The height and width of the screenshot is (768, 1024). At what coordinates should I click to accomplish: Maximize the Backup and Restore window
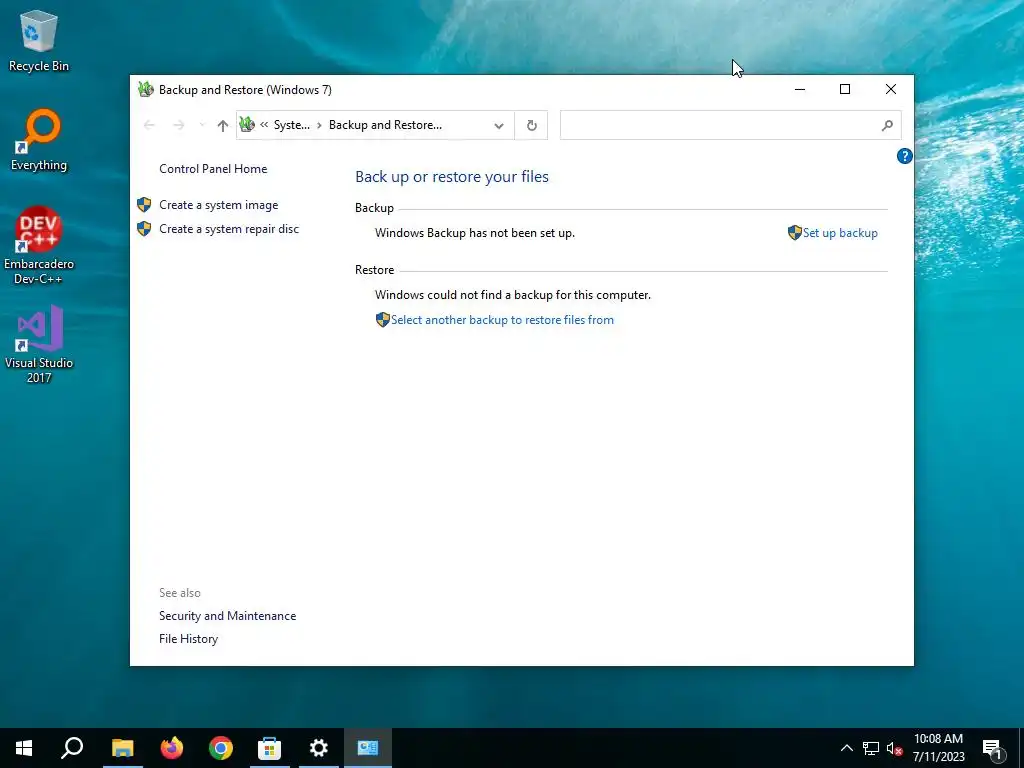coord(845,89)
